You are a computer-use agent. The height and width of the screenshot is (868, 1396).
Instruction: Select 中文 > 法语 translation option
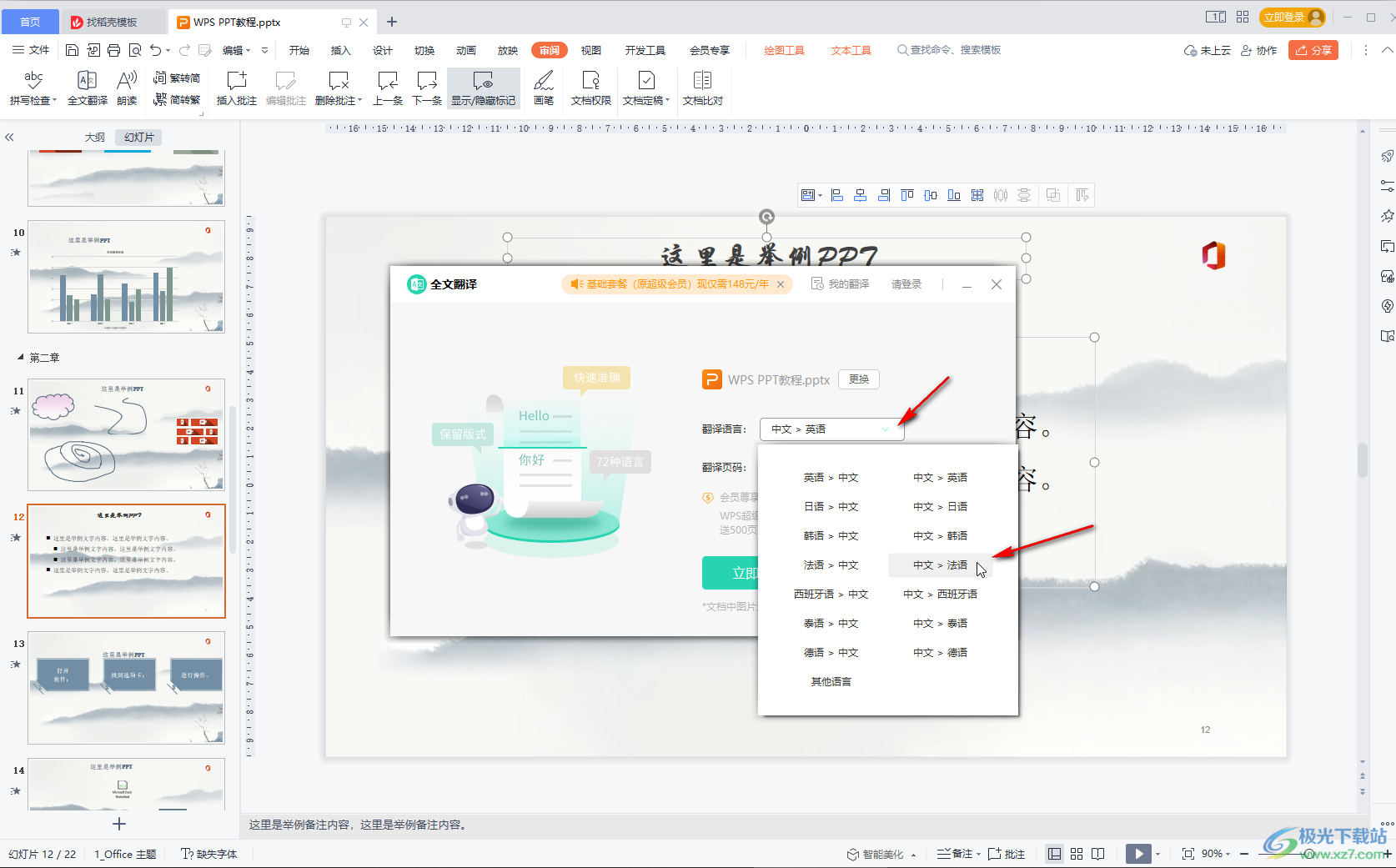tap(940, 565)
